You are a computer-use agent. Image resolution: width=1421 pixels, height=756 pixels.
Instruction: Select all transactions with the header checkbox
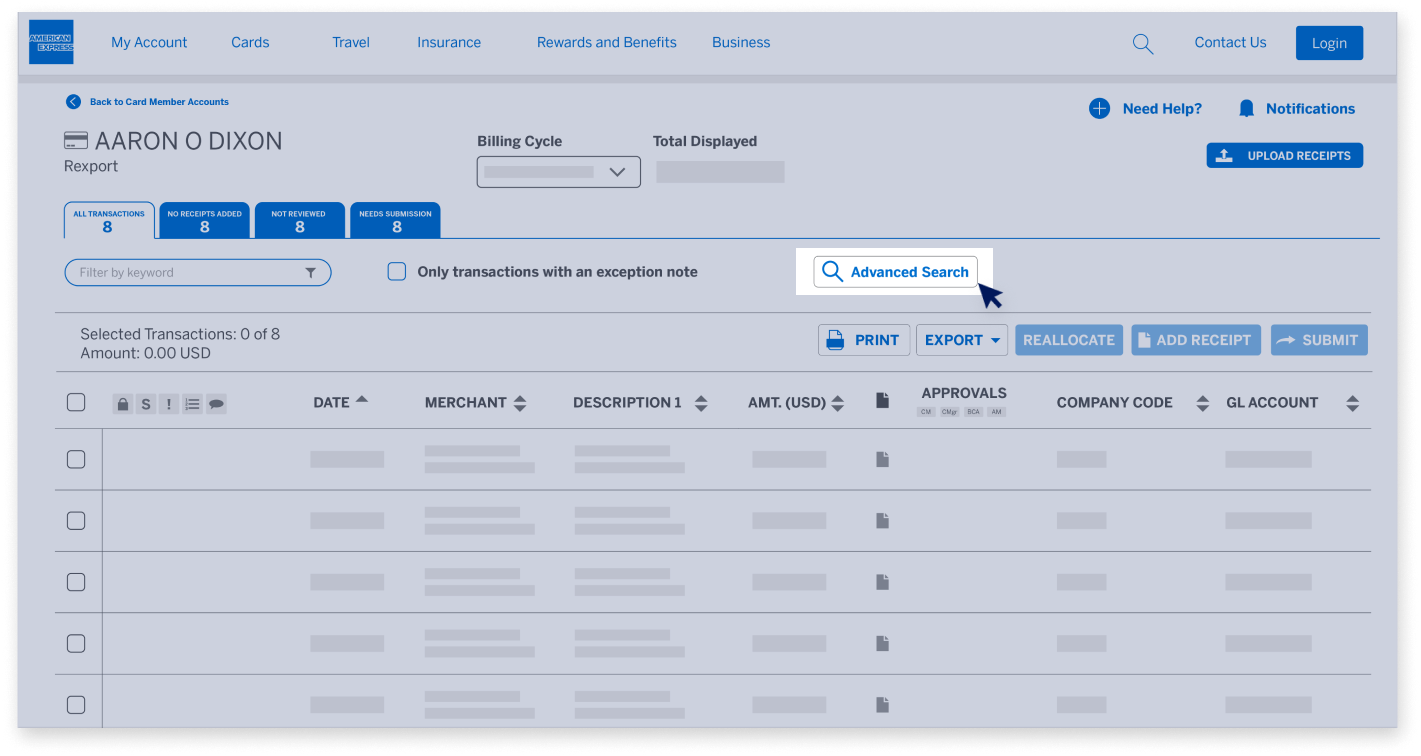point(76,402)
